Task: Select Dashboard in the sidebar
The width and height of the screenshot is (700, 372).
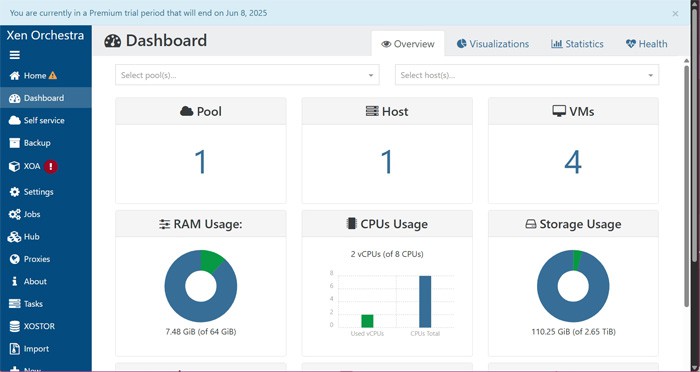Action: [x=46, y=98]
